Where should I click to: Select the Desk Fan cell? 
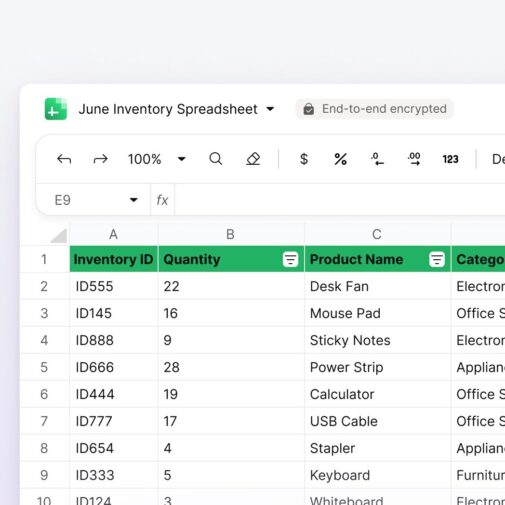pyautogui.click(x=377, y=286)
